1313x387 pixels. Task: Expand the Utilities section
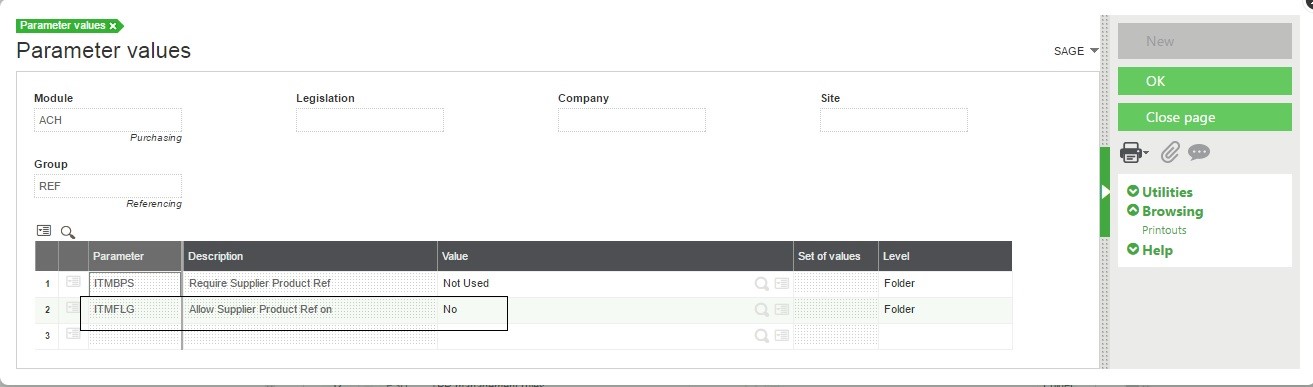pyautogui.click(x=1160, y=192)
